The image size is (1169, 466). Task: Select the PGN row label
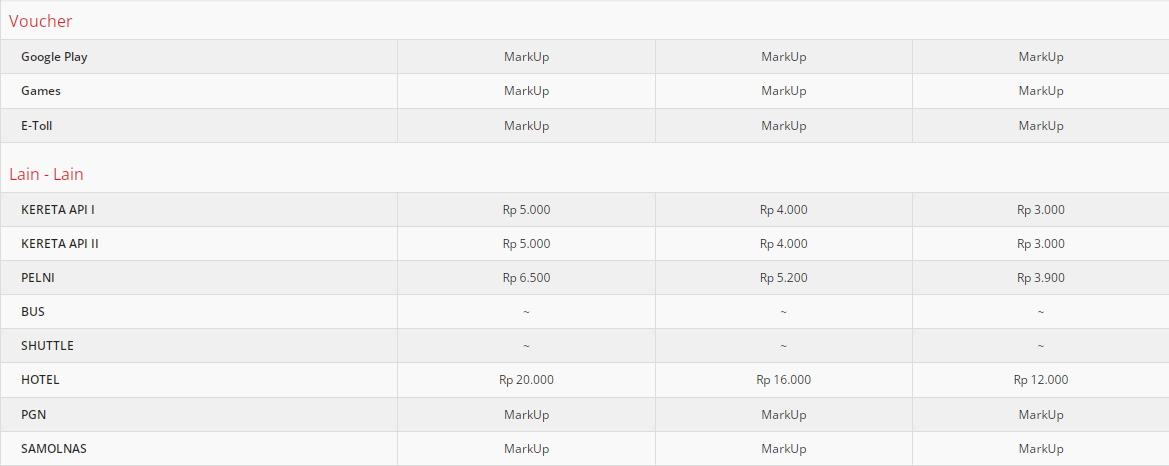(x=34, y=414)
